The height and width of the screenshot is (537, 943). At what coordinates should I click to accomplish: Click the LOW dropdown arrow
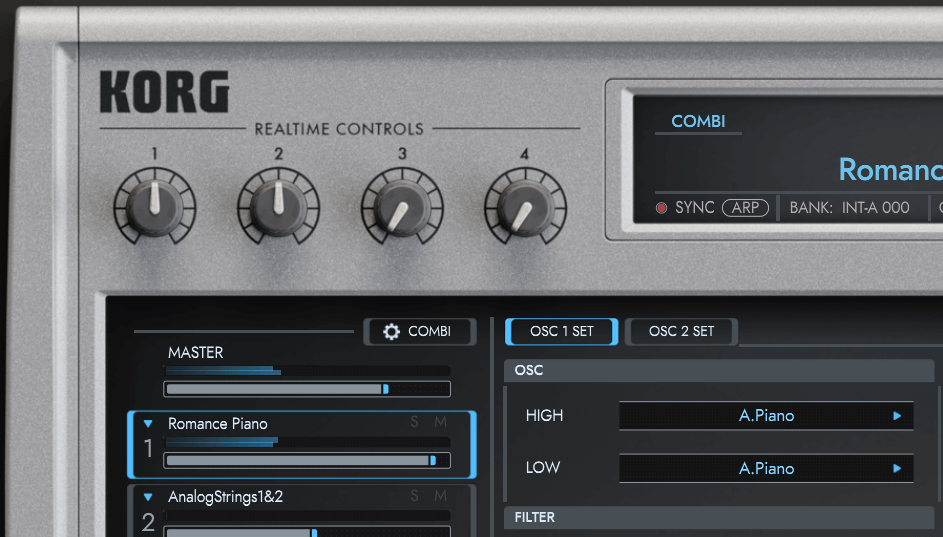click(x=897, y=468)
